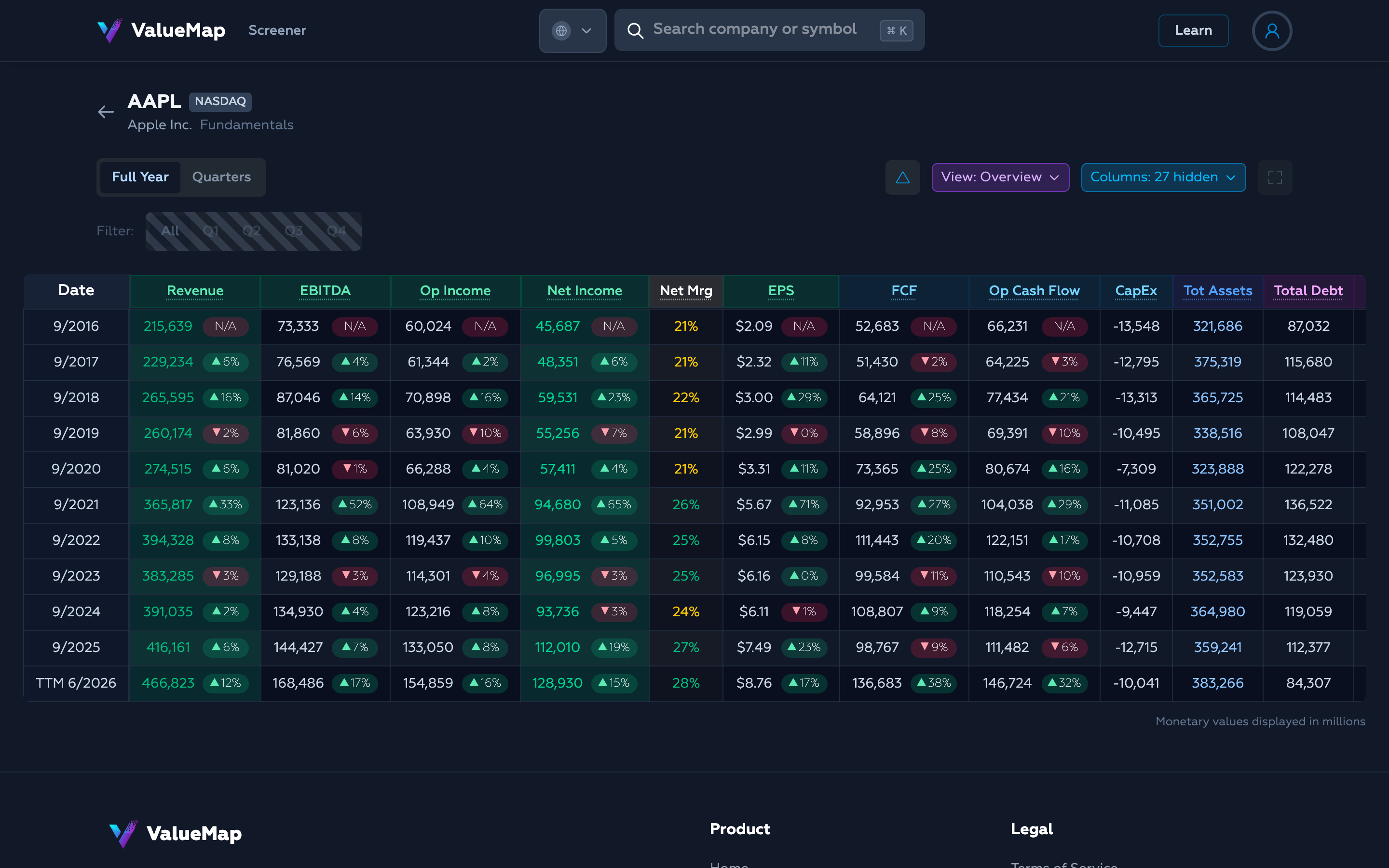Click the fullscreen expand icon

(x=1275, y=177)
